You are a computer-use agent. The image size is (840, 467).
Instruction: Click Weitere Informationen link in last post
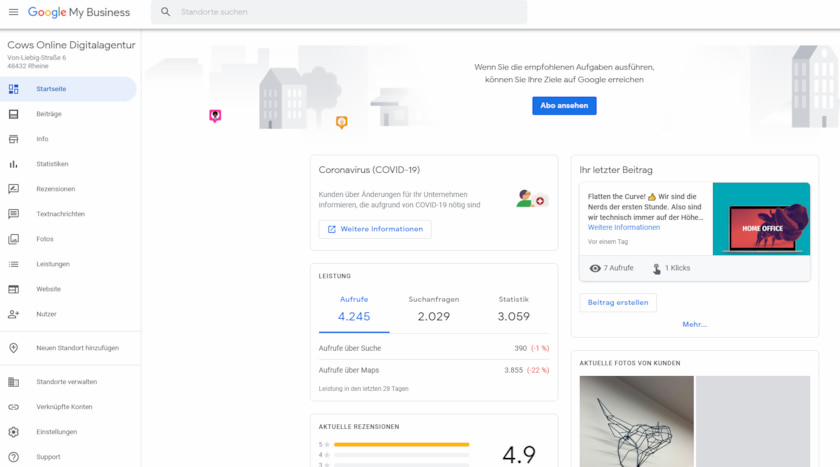coord(624,228)
